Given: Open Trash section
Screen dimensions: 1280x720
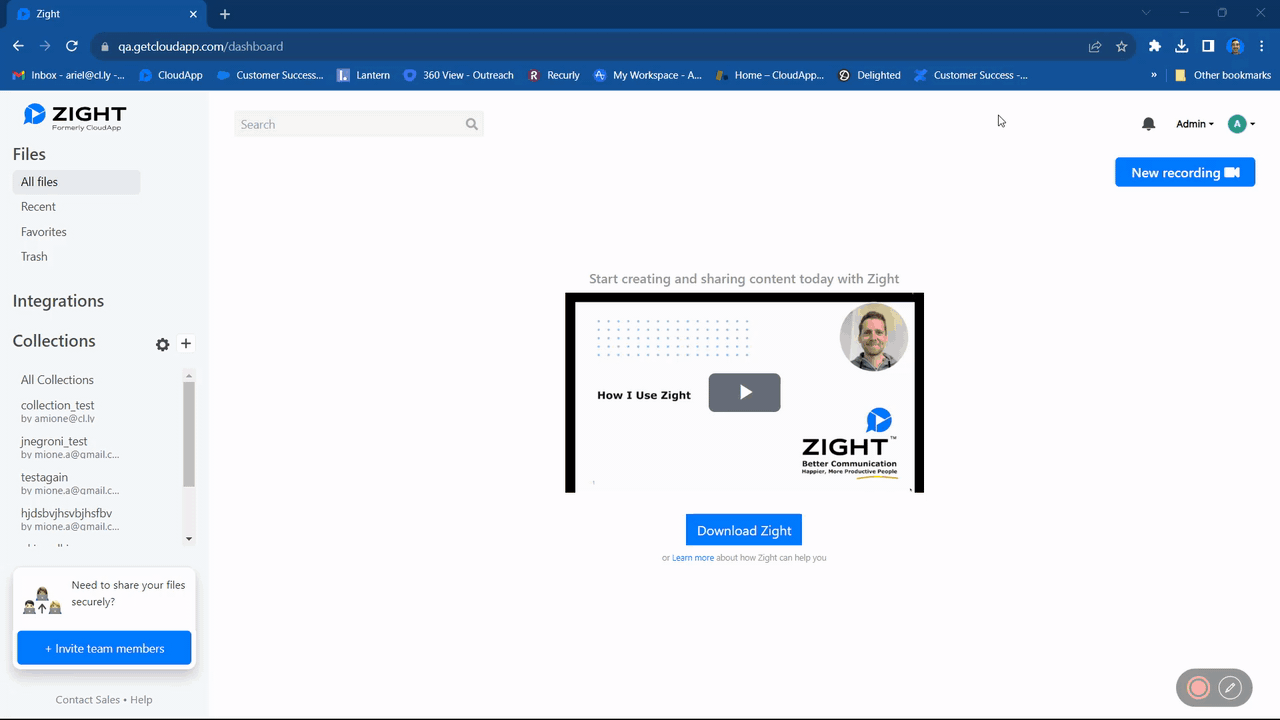Looking at the screenshot, I should coord(34,257).
